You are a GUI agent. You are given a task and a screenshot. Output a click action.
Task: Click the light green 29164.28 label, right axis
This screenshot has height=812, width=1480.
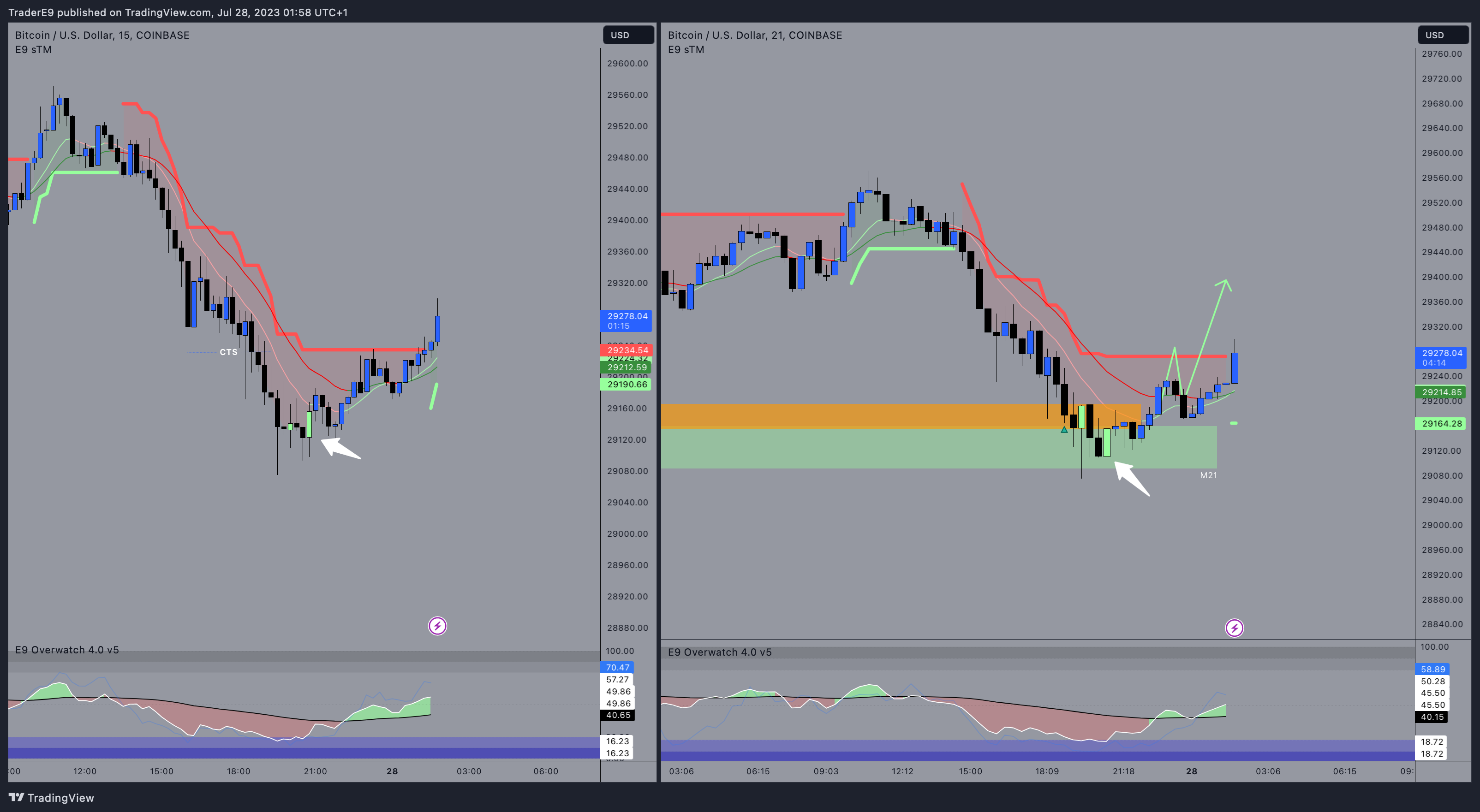click(x=1440, y=423)
